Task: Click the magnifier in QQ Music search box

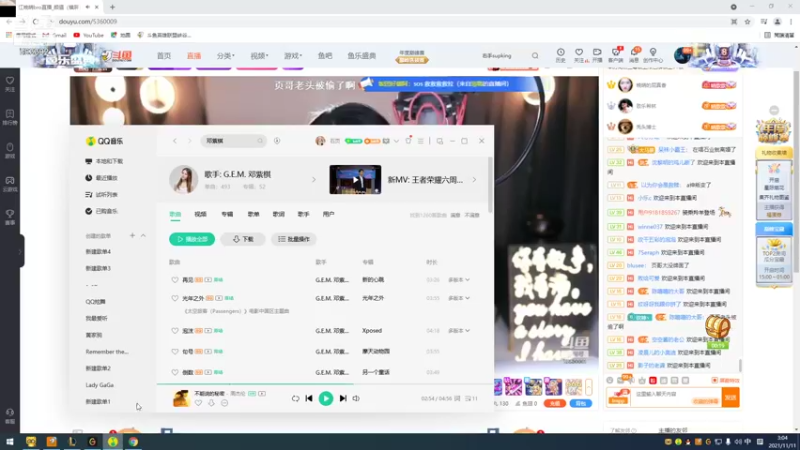Action: (260, 141)
